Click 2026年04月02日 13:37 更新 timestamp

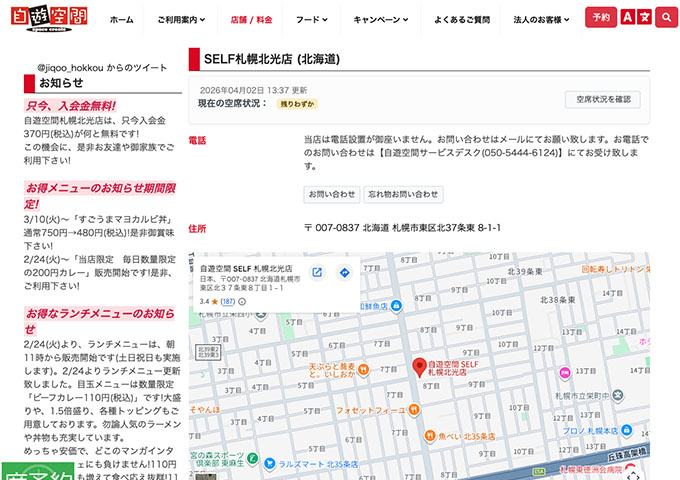253,90
